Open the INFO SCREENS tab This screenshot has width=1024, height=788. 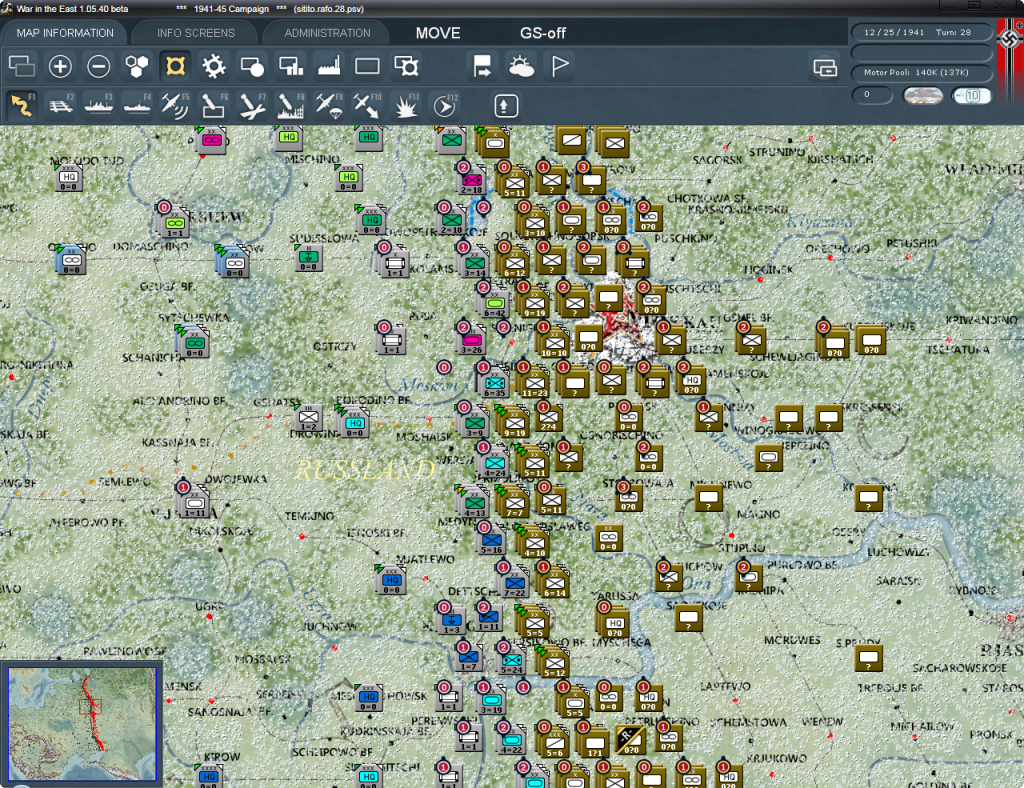[195, 33]
